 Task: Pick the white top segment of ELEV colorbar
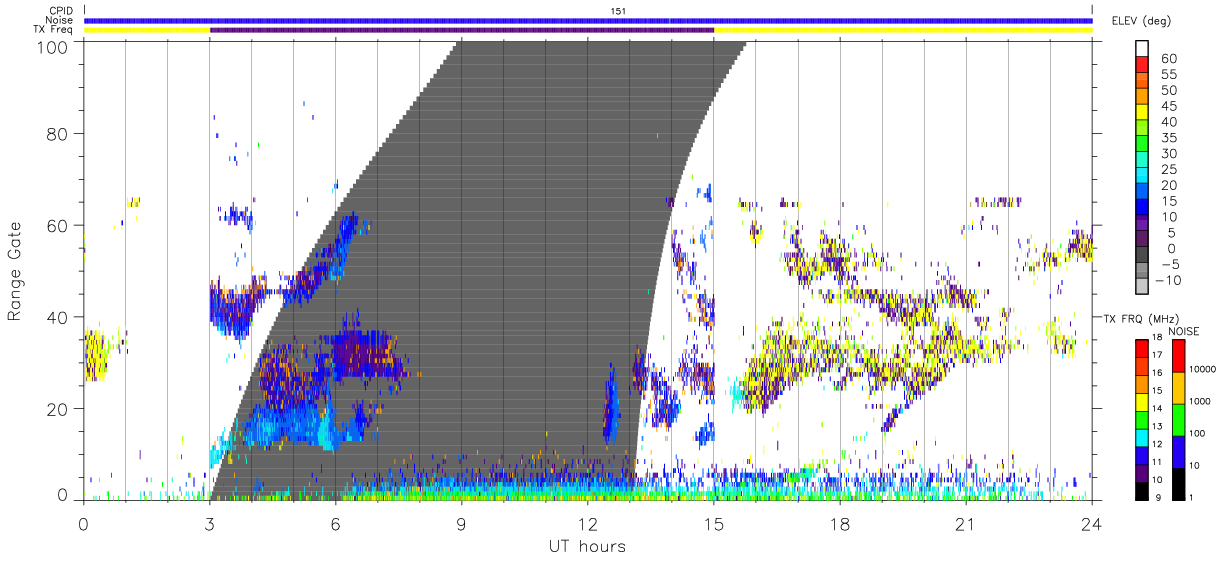coord(1142,49)
